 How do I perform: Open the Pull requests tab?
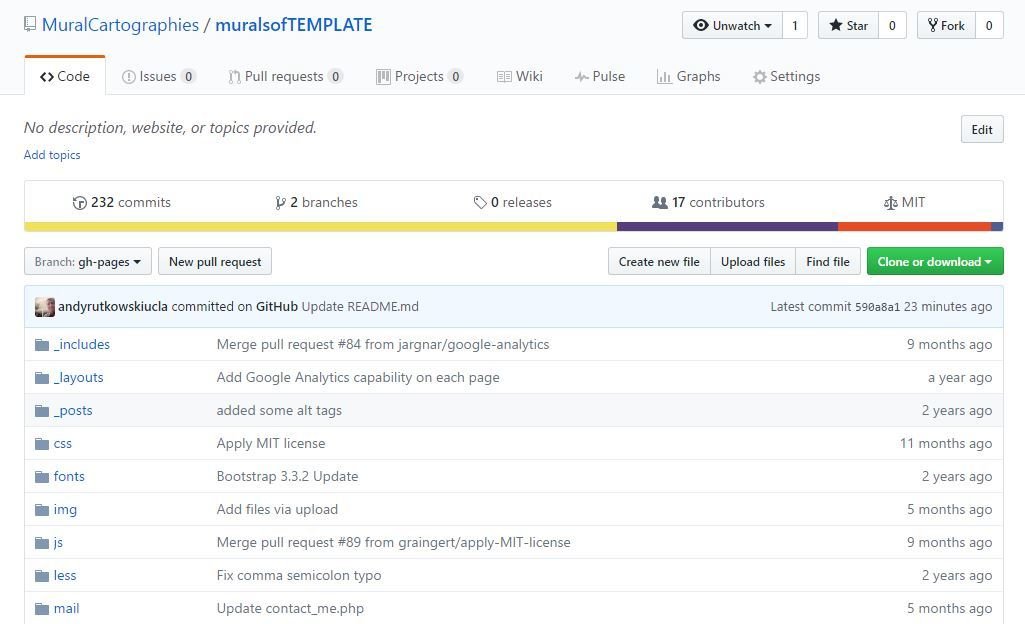click(x=286, y=76)
